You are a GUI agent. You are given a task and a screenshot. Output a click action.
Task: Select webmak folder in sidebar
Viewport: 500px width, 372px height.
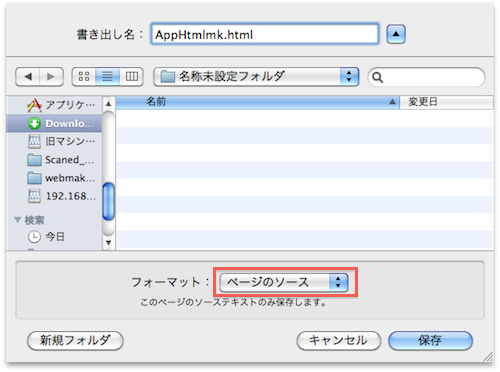pos(54,178)
